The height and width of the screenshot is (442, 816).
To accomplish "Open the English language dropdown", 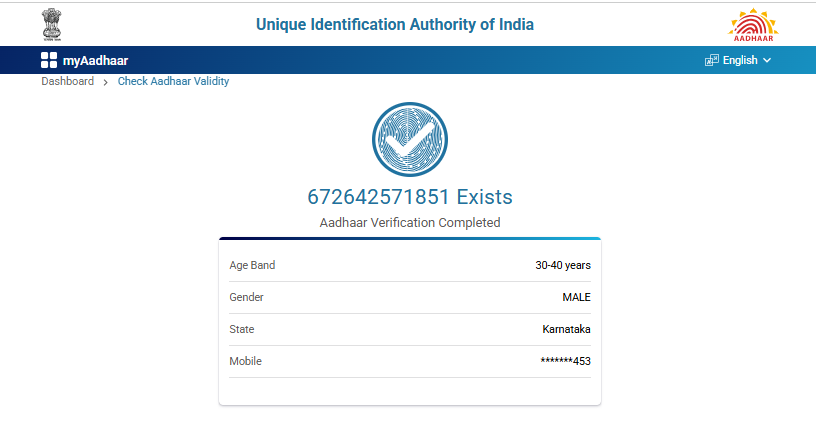I will coord(740,60).
